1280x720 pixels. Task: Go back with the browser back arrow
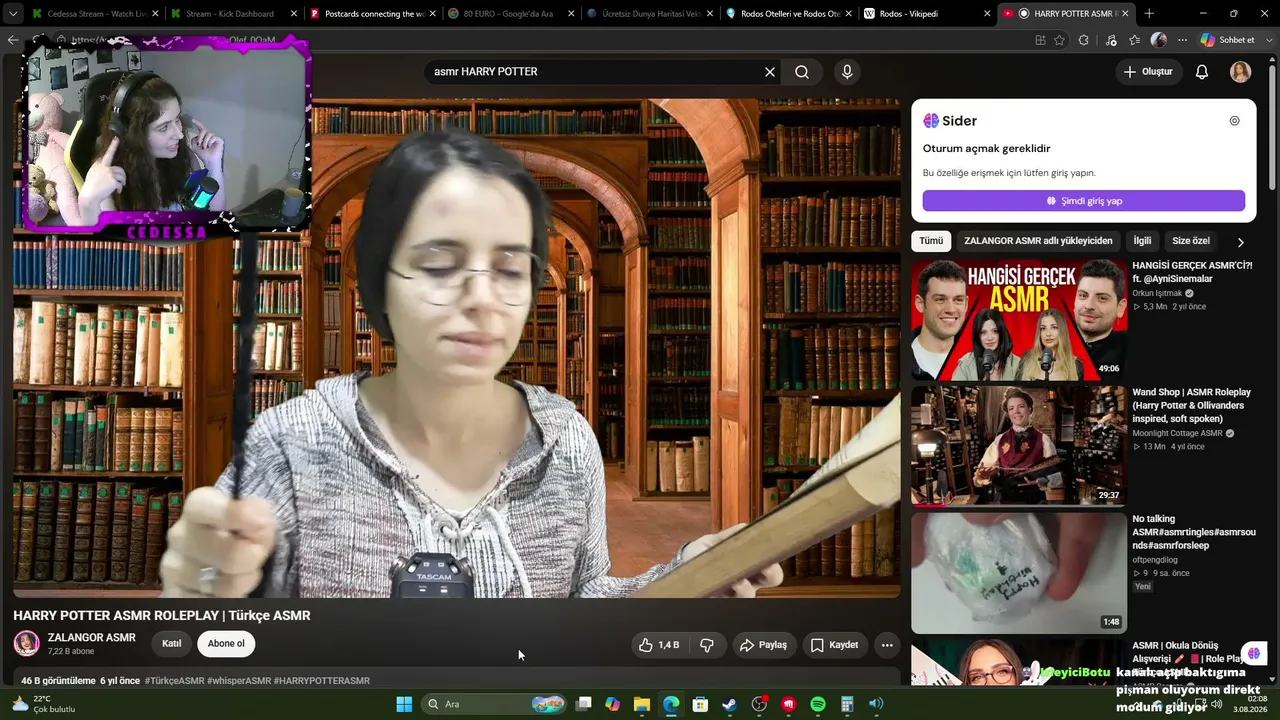coord(13,40)
